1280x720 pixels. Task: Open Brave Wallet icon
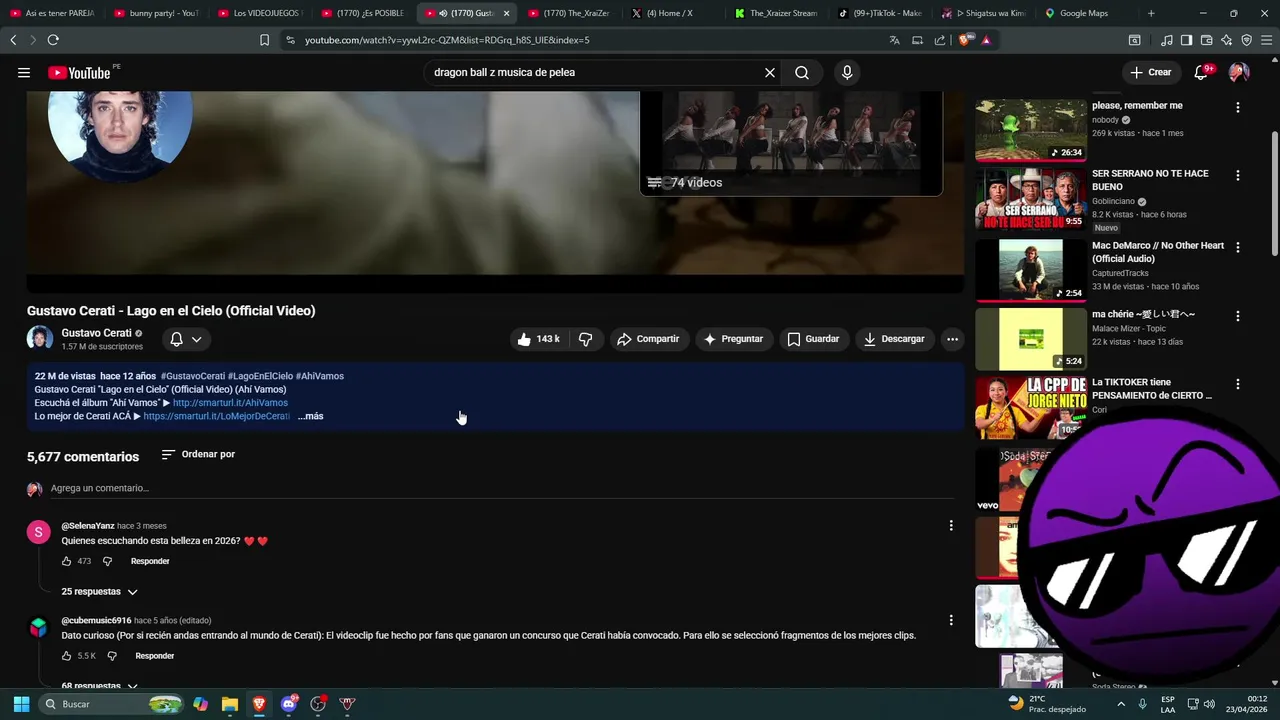pos(1207,40)
